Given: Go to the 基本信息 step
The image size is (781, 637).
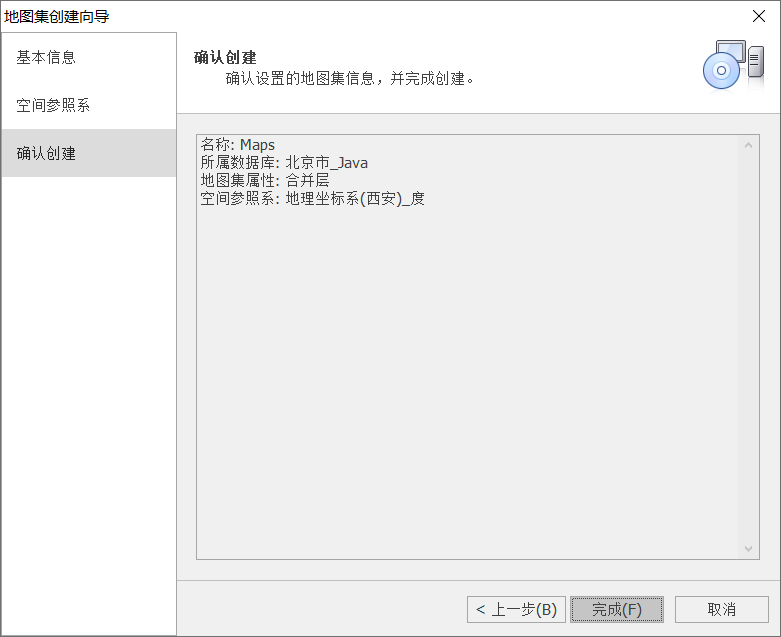Looking at the screenshot, I should pos(46,57).
